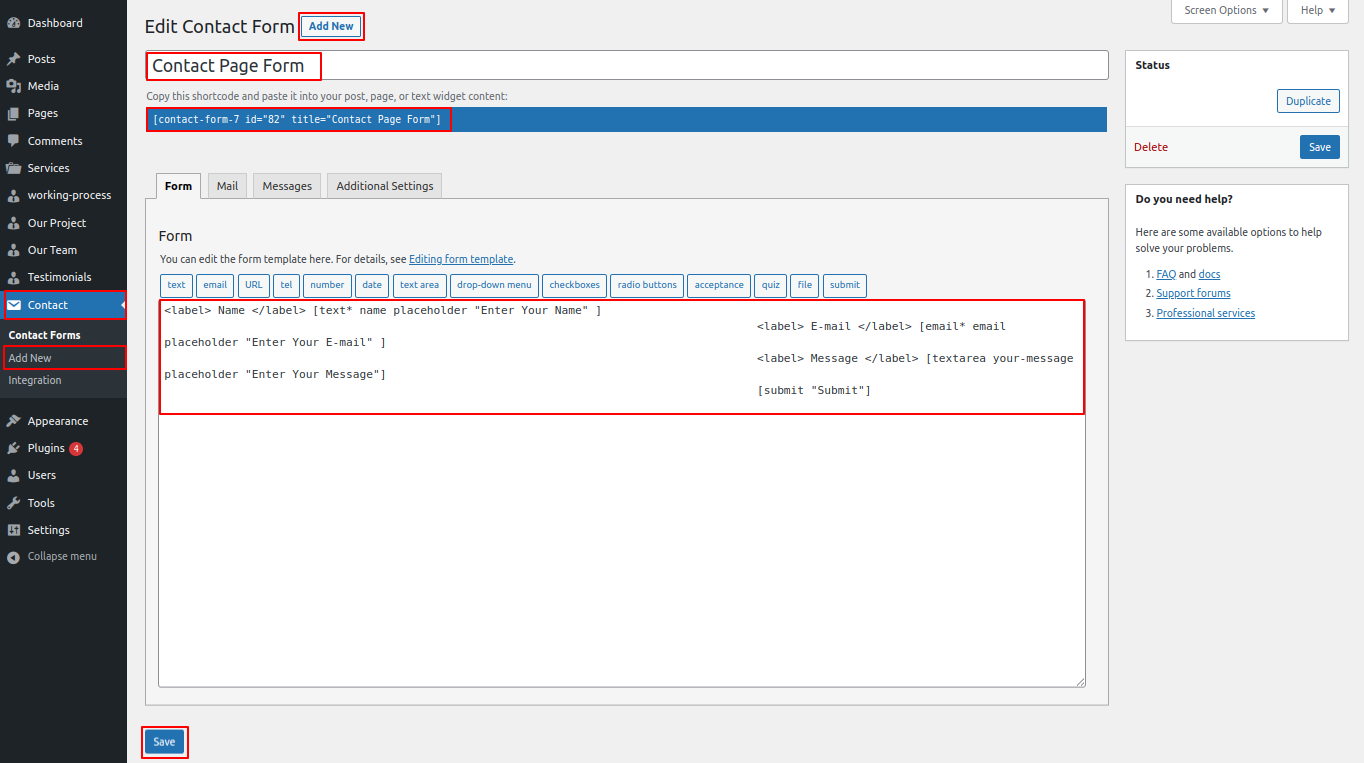
Task: Click the Contact Page Form title field
Action: click(626, 66)
